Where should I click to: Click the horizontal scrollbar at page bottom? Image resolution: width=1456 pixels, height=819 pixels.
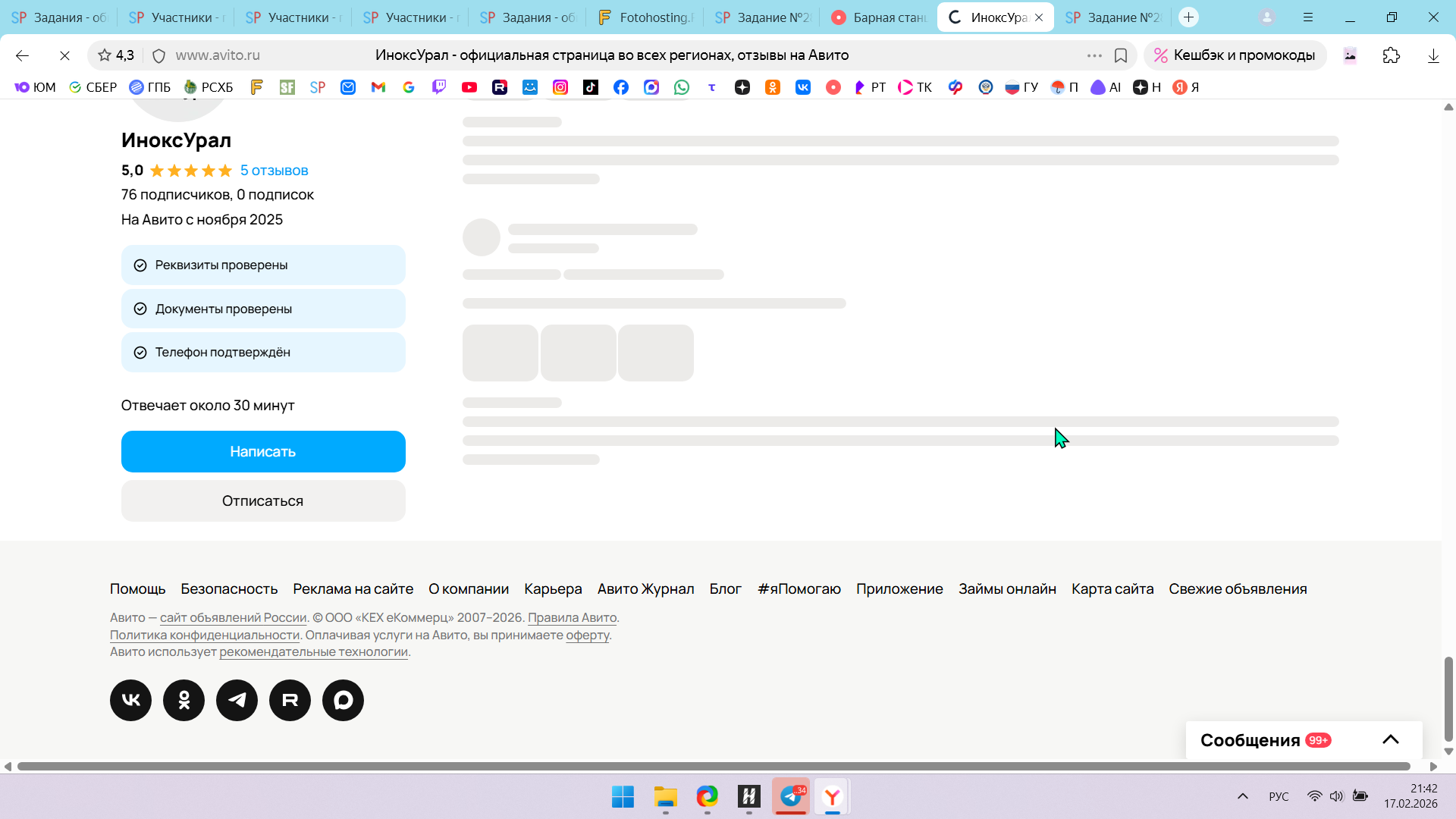tap(713, 766)
